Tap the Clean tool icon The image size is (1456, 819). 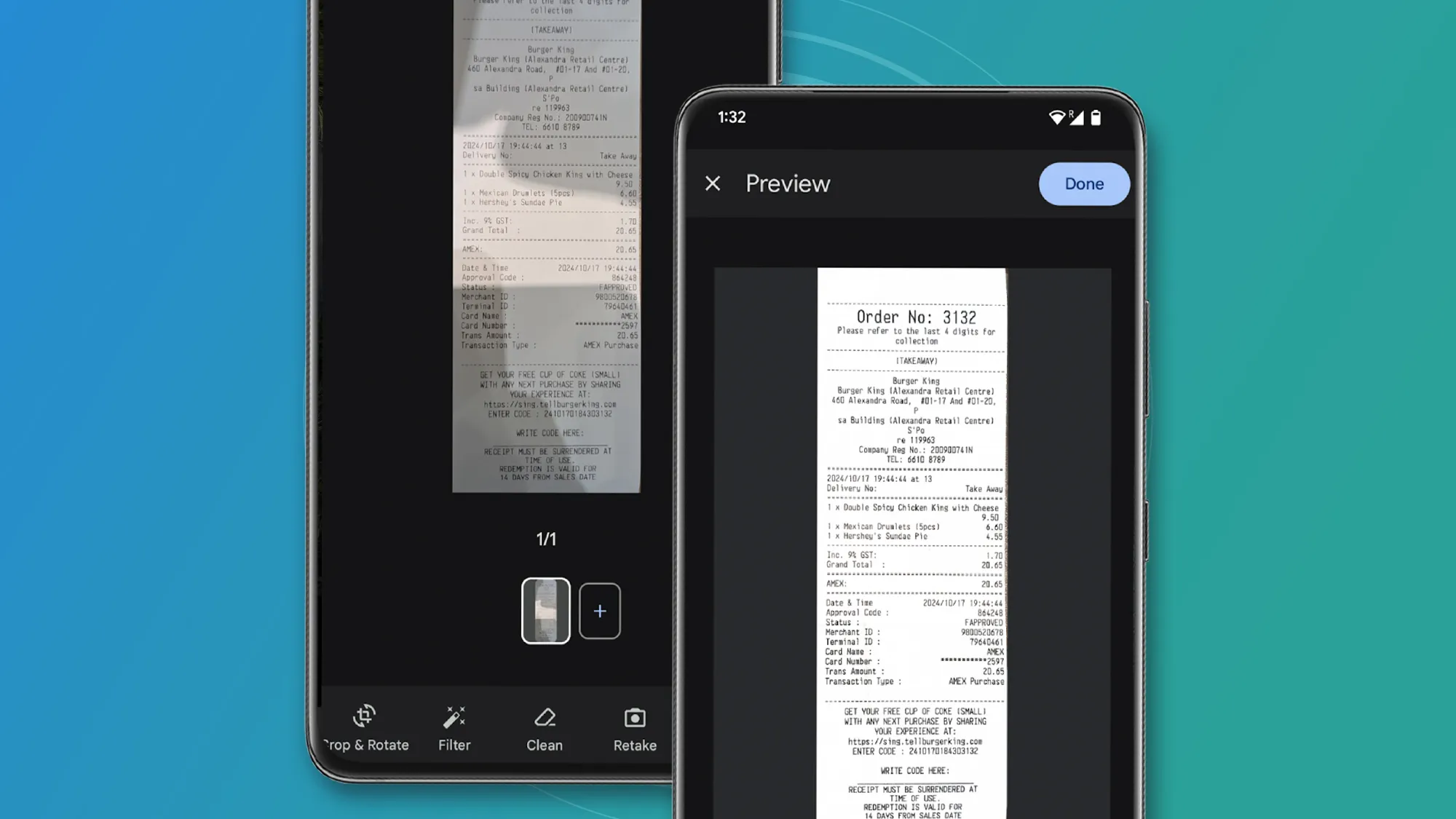click(544, 718)
